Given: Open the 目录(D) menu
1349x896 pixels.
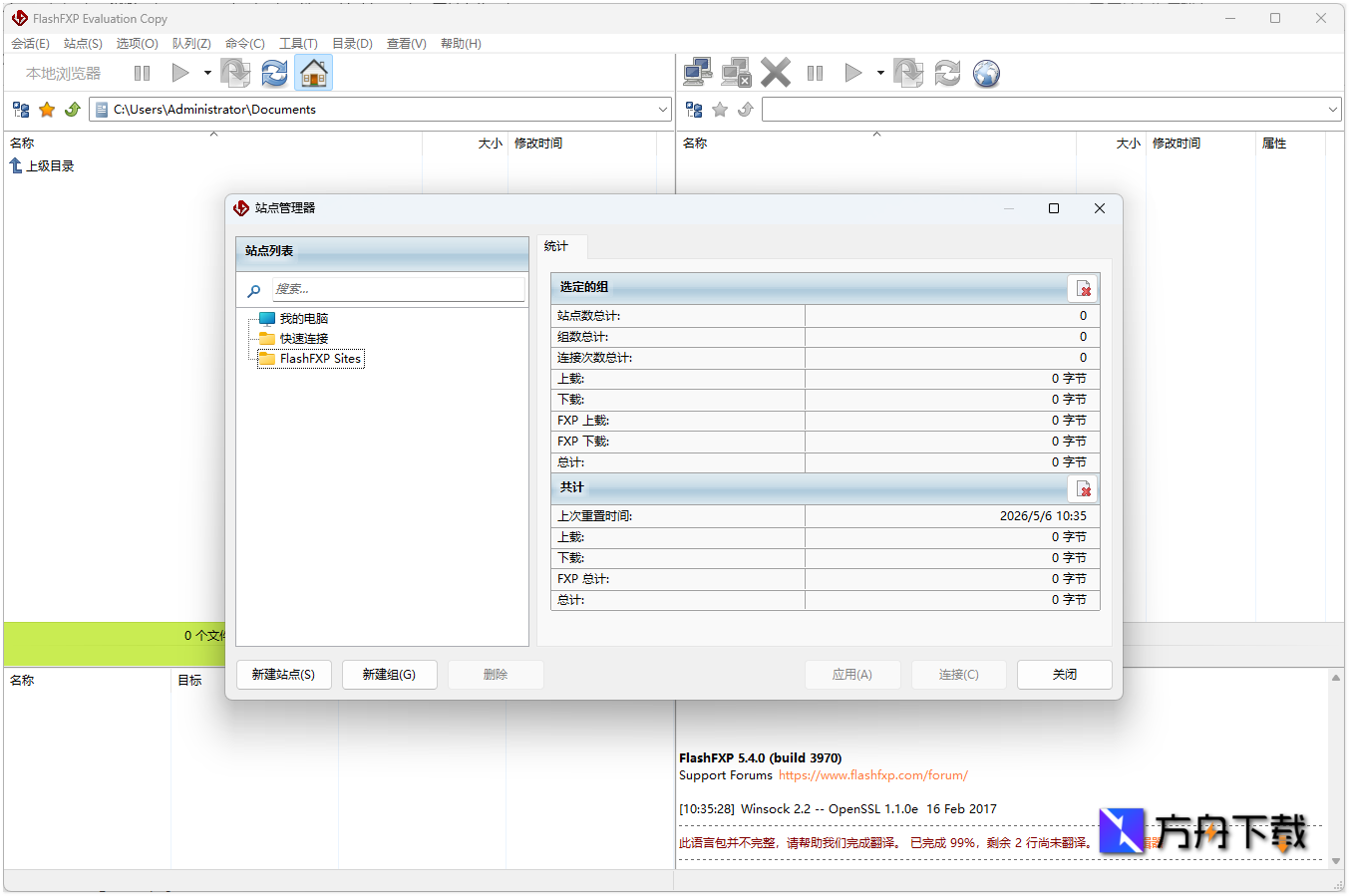Looking at the screenshot, I should pyautogui.click(x=352, y=44).
